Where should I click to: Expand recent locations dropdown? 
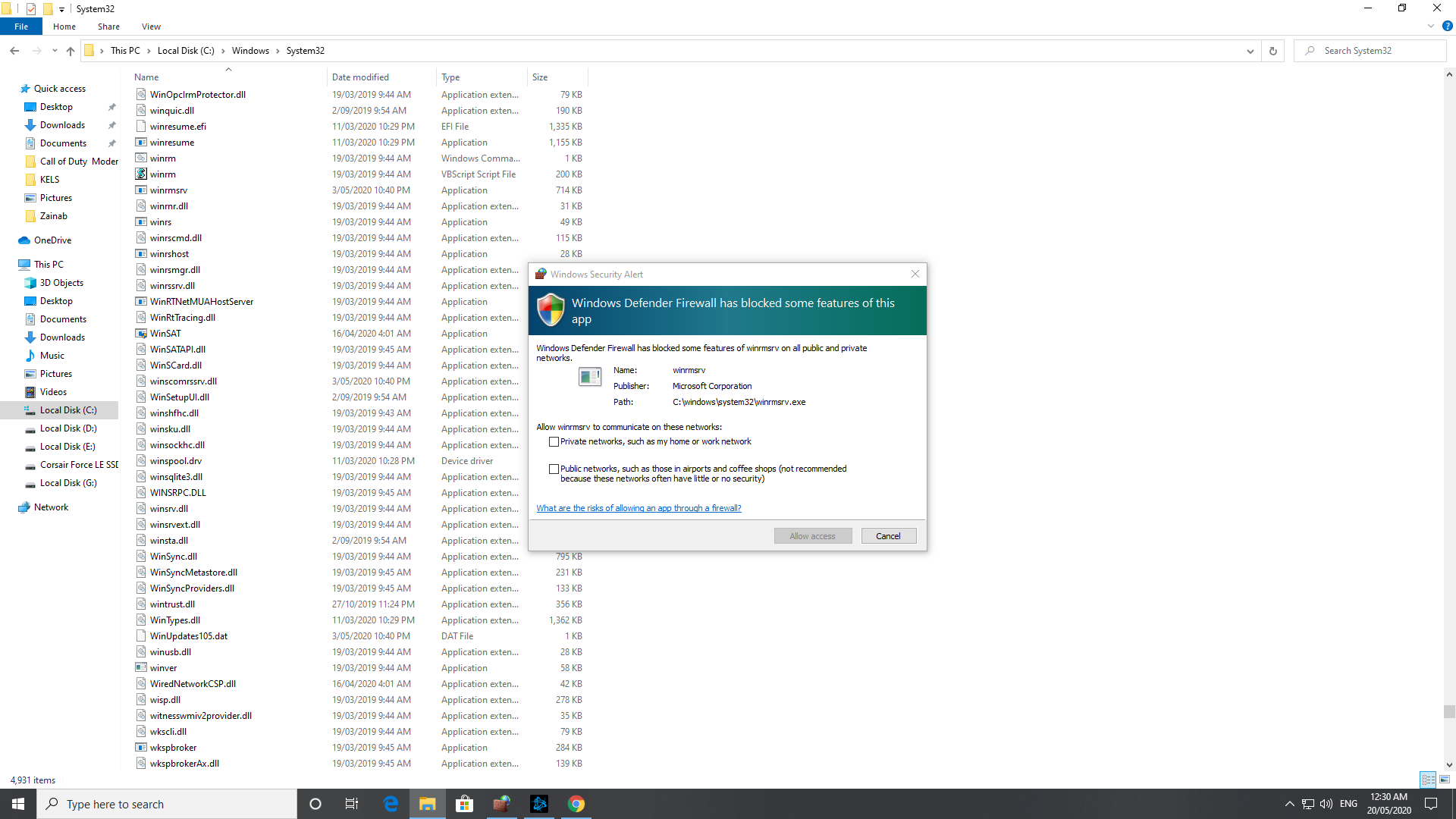pyautogui.click(x=55, y=51)
